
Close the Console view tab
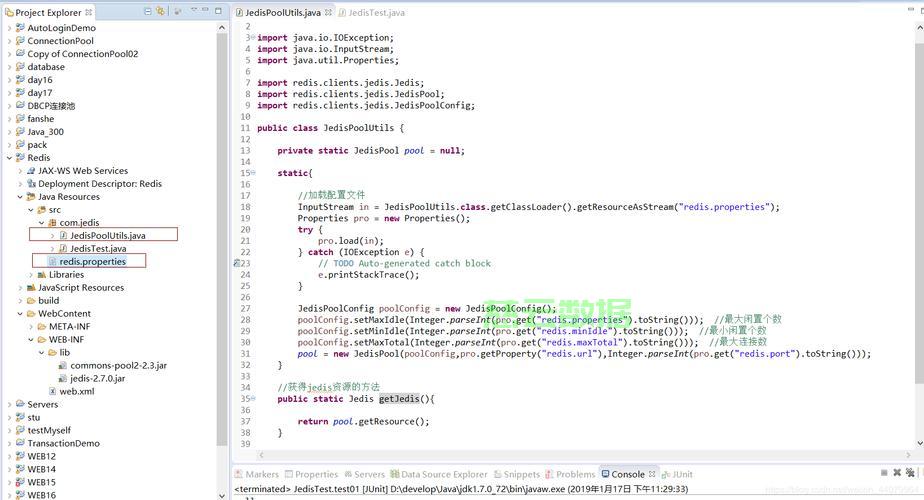tap(652, 473)
